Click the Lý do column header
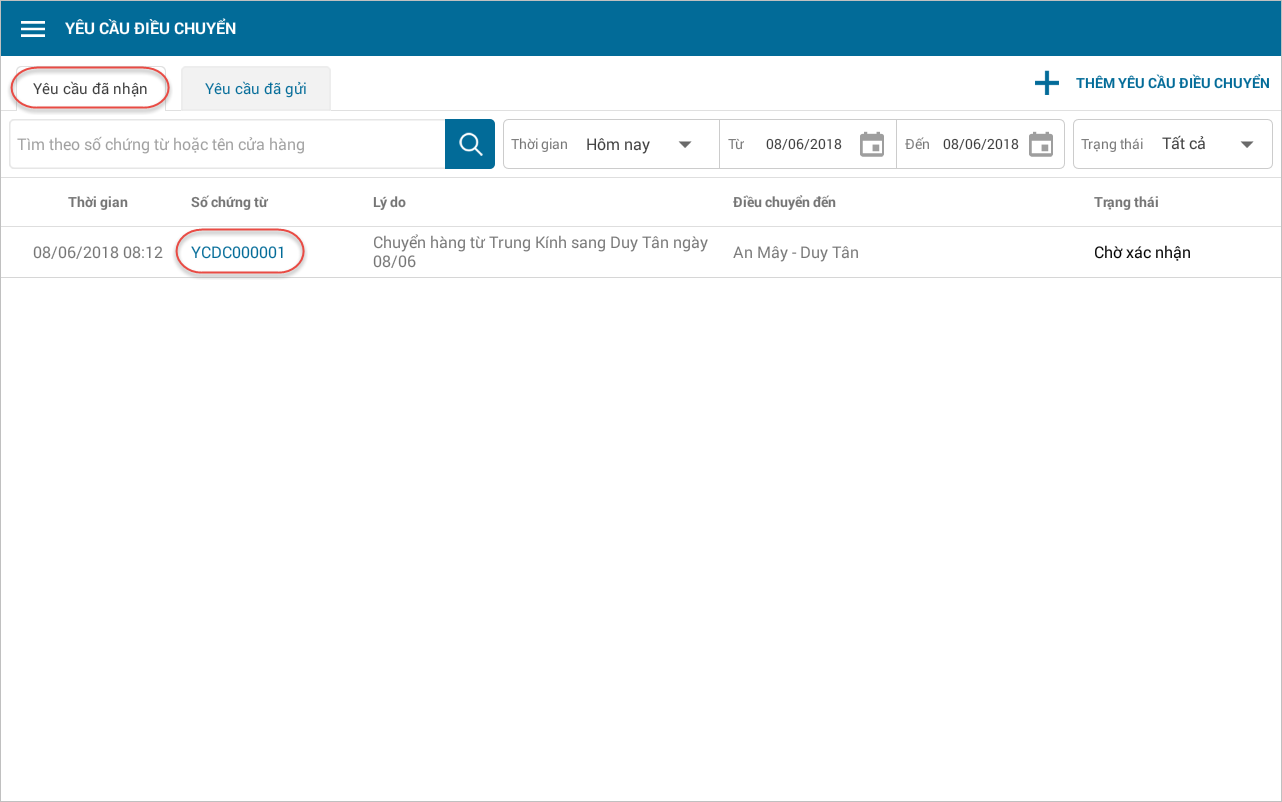 pos(389,202)
